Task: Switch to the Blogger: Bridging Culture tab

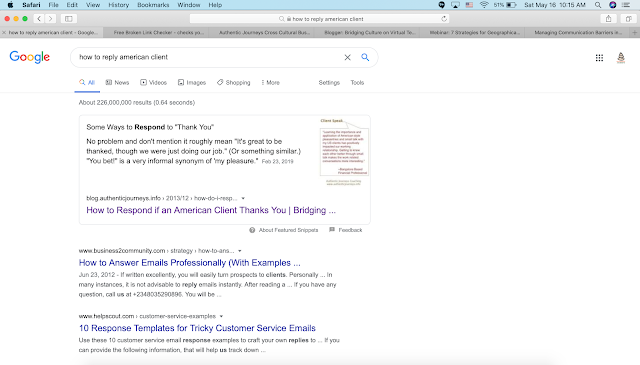Action: [x=368, y=33]
